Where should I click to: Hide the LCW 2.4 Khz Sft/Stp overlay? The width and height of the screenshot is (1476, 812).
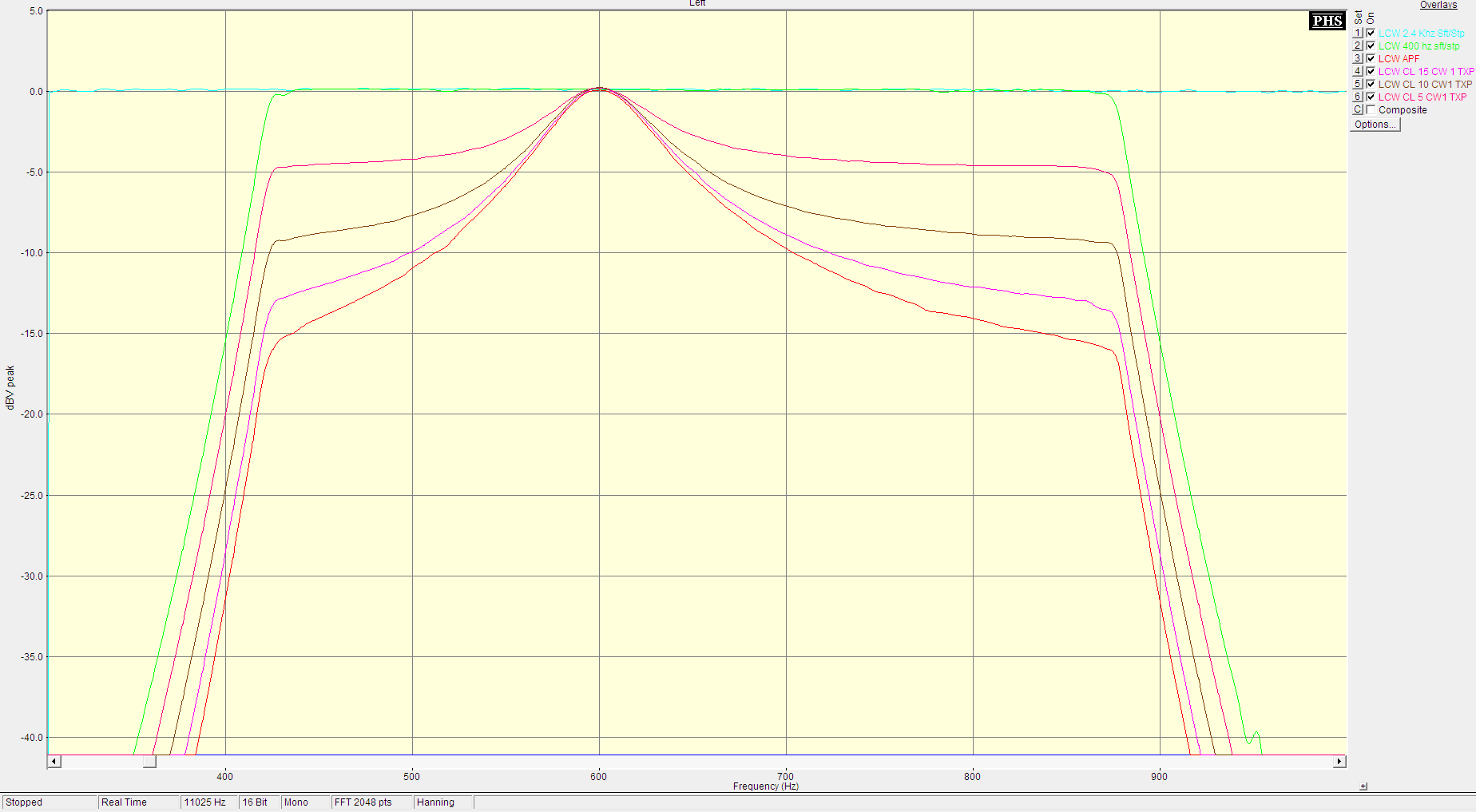tap(1371, 34)
